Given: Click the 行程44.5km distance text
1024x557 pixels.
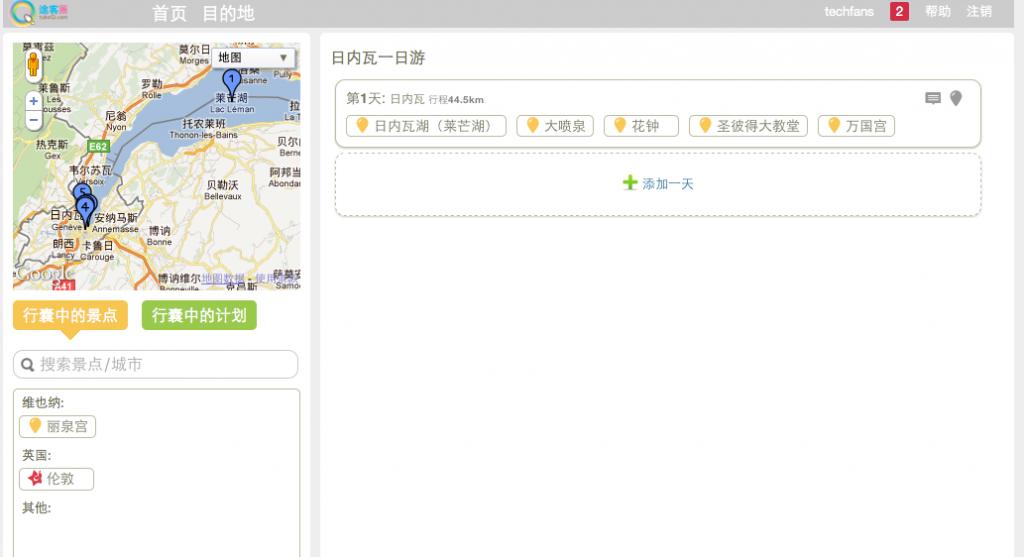Looking at the screenshot, I should coord(456,100).
